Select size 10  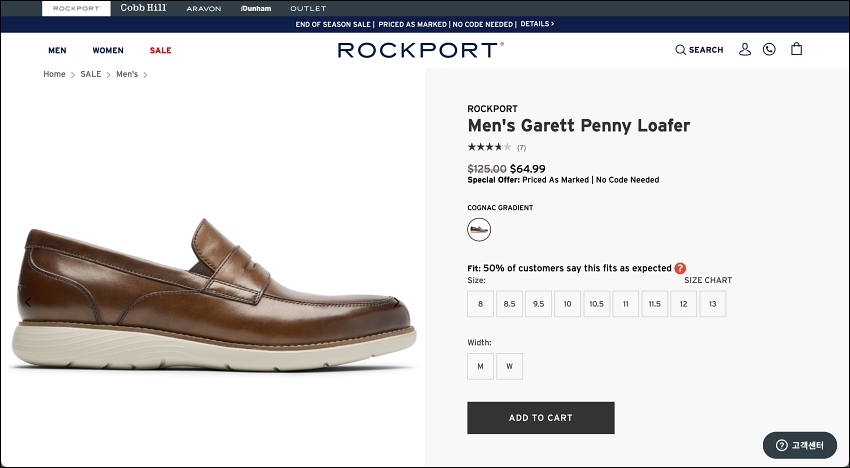click(568, 304)
